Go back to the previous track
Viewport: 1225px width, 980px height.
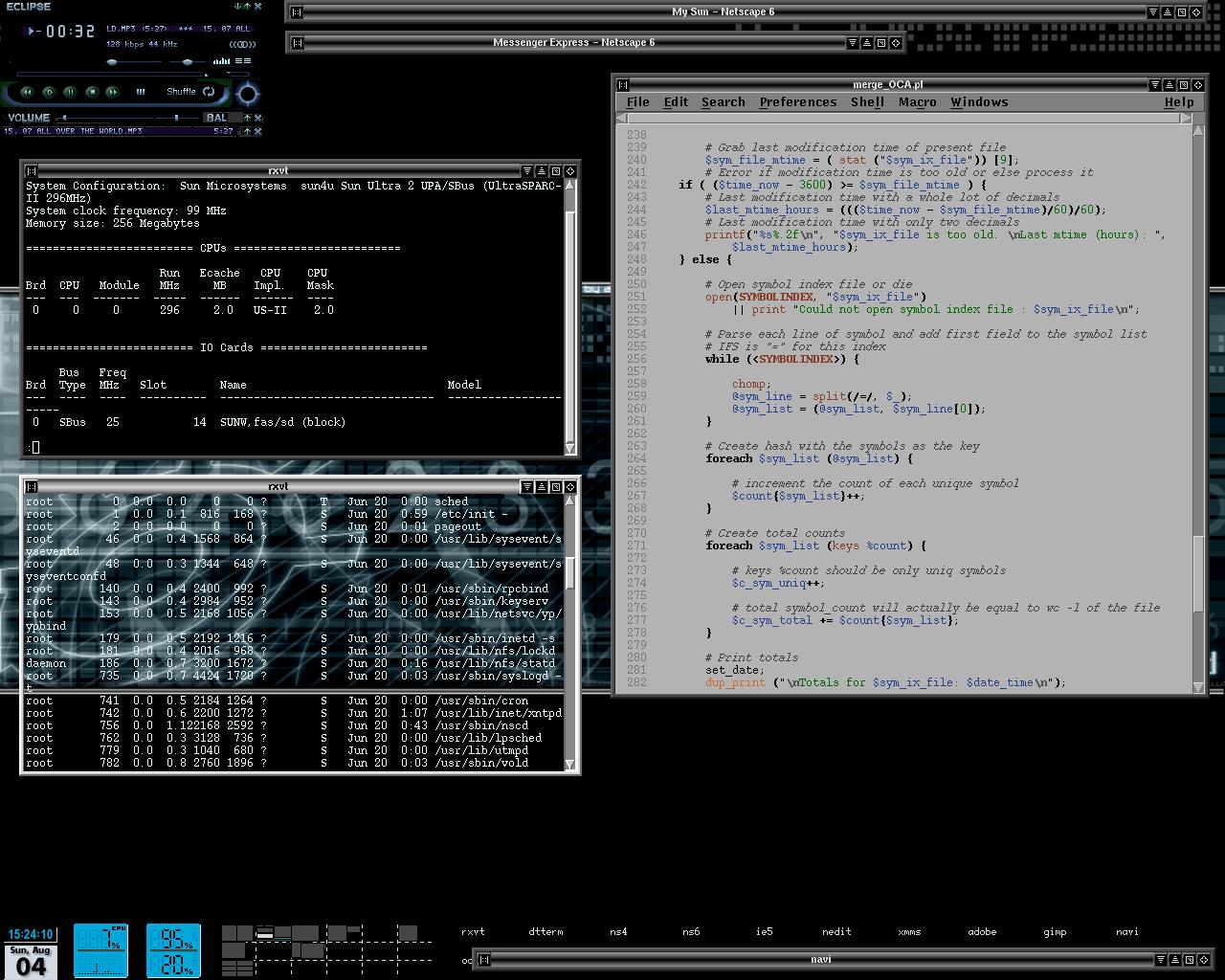click(27, 92)
